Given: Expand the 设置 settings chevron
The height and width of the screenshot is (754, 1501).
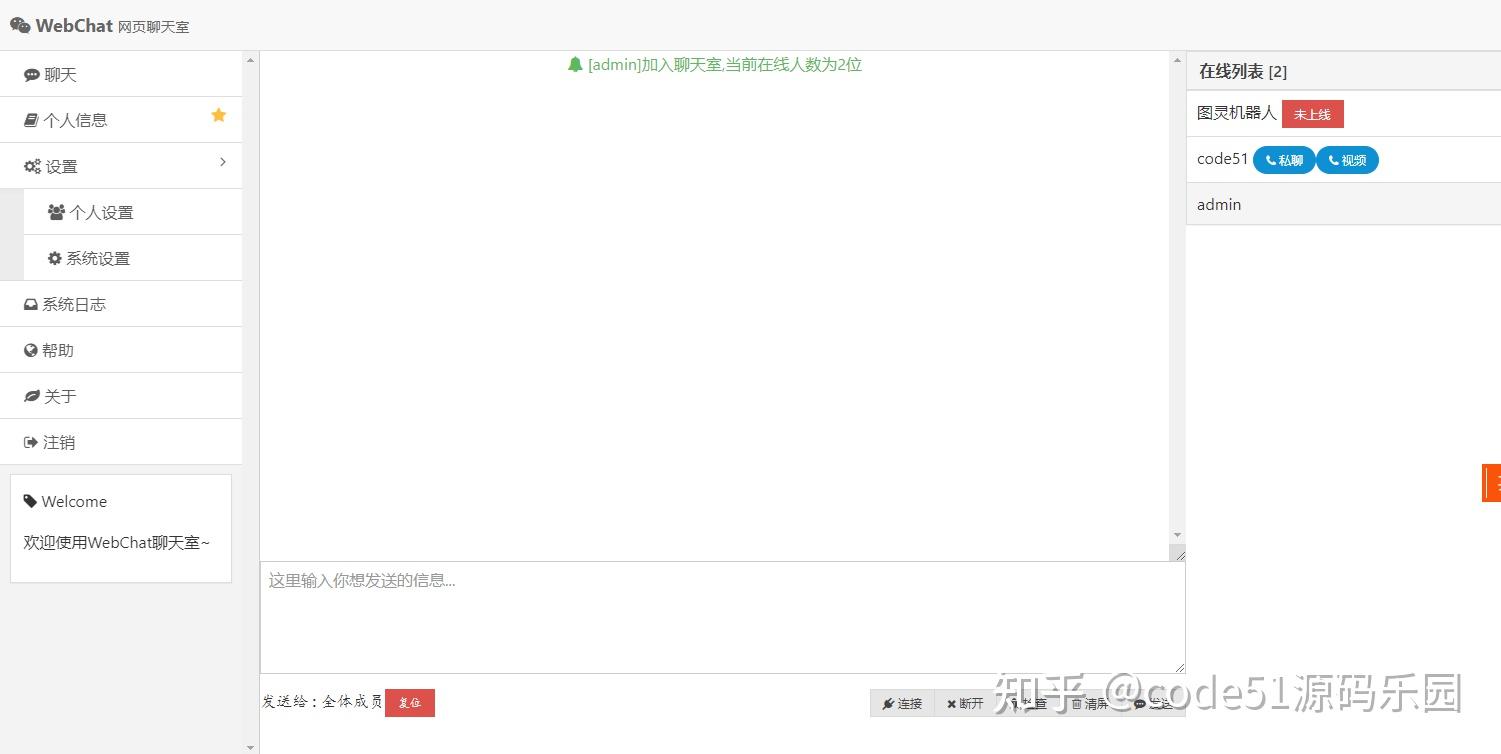Looking at the screenshot, I should click(x=222, y=161).
